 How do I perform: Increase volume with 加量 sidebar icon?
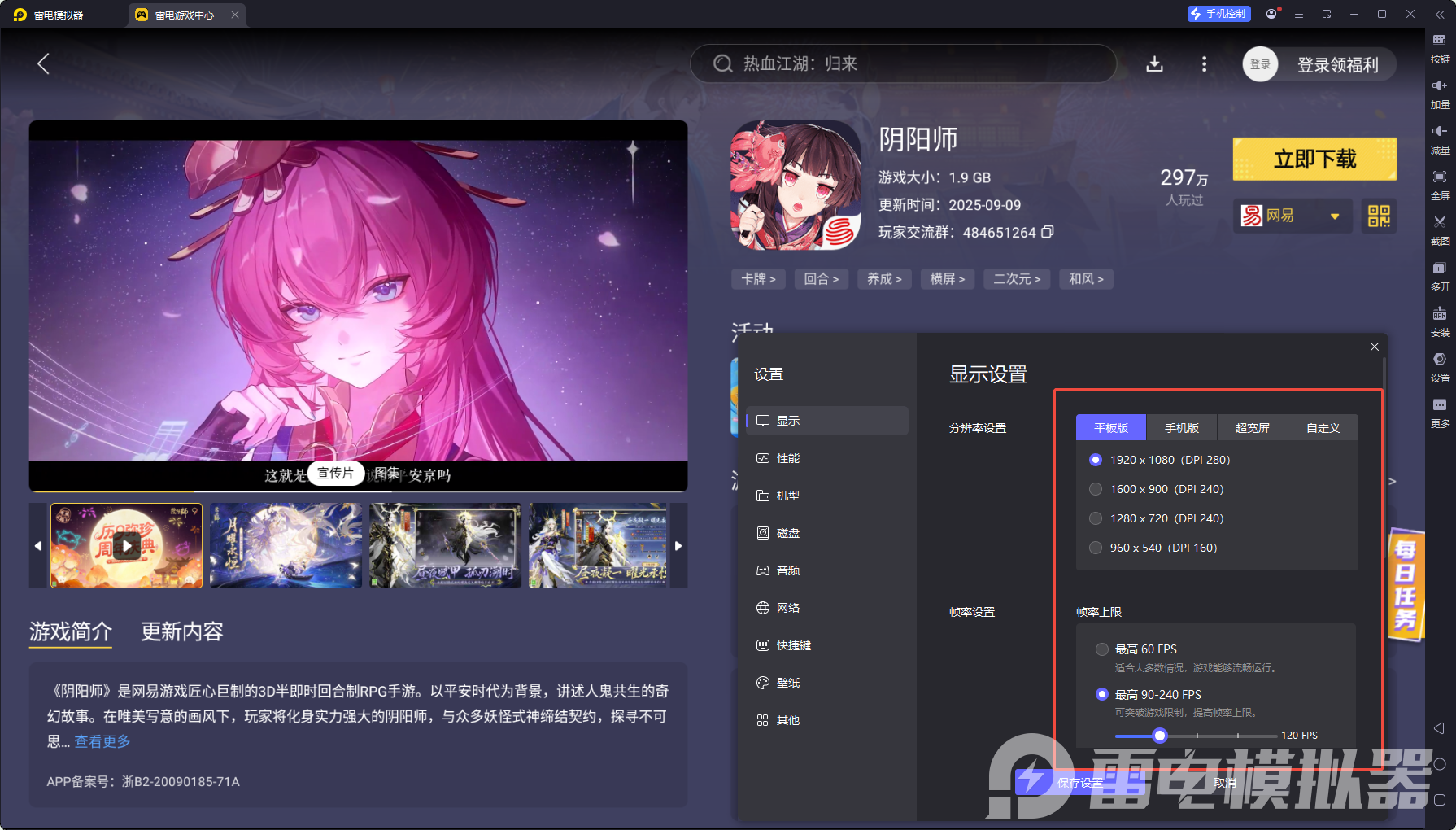[1440, 94]
